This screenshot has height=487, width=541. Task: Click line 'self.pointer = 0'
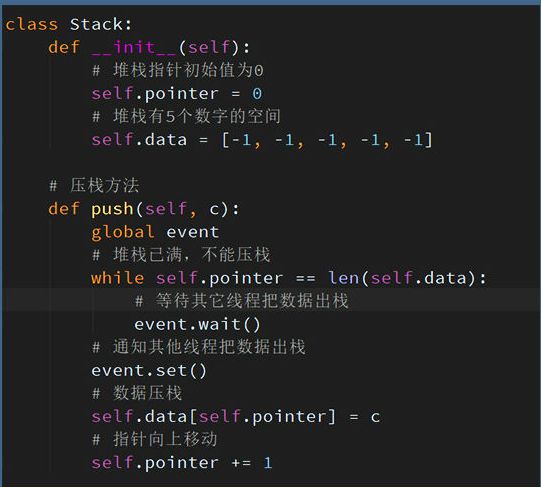point(177,94)
